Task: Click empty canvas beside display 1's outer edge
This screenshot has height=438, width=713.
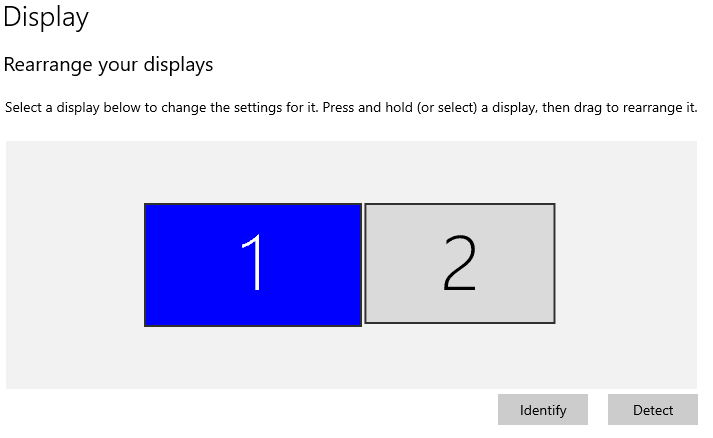Action: coord(75,265)
